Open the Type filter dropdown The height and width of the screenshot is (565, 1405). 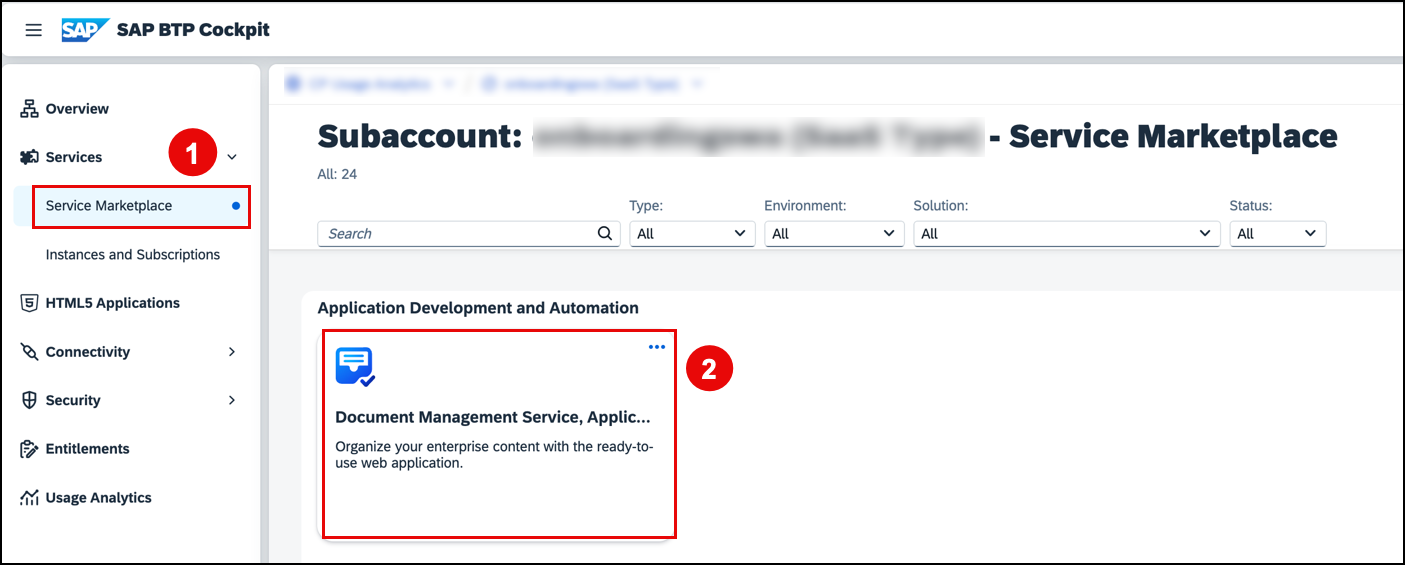692,233
